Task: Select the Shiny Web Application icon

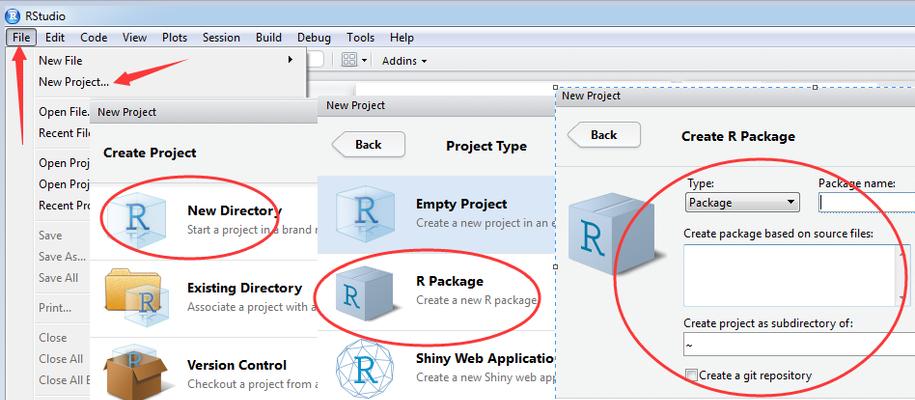Action: pos(364,369)
